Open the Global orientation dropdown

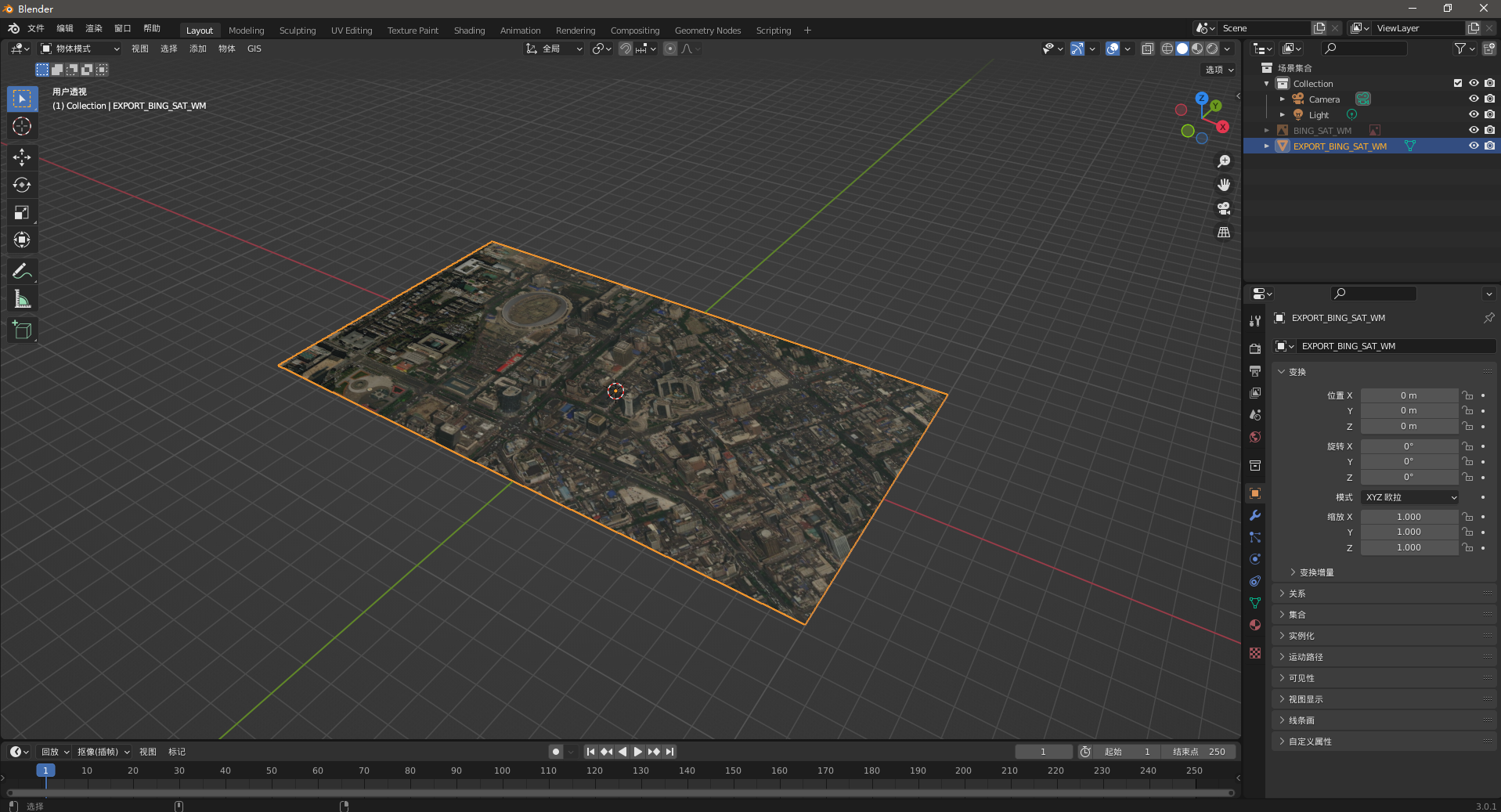[554, 49]
